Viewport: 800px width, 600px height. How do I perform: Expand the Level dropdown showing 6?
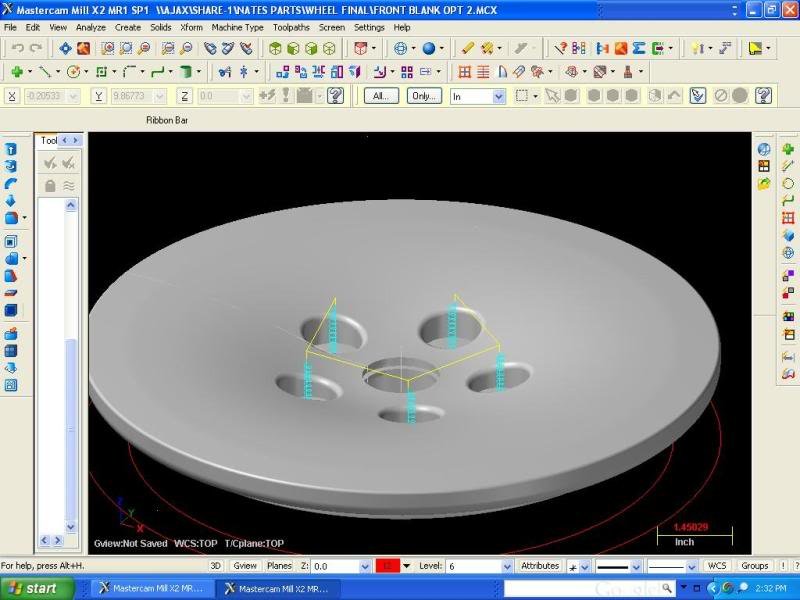pyautogui.click(x=508, y=566)
